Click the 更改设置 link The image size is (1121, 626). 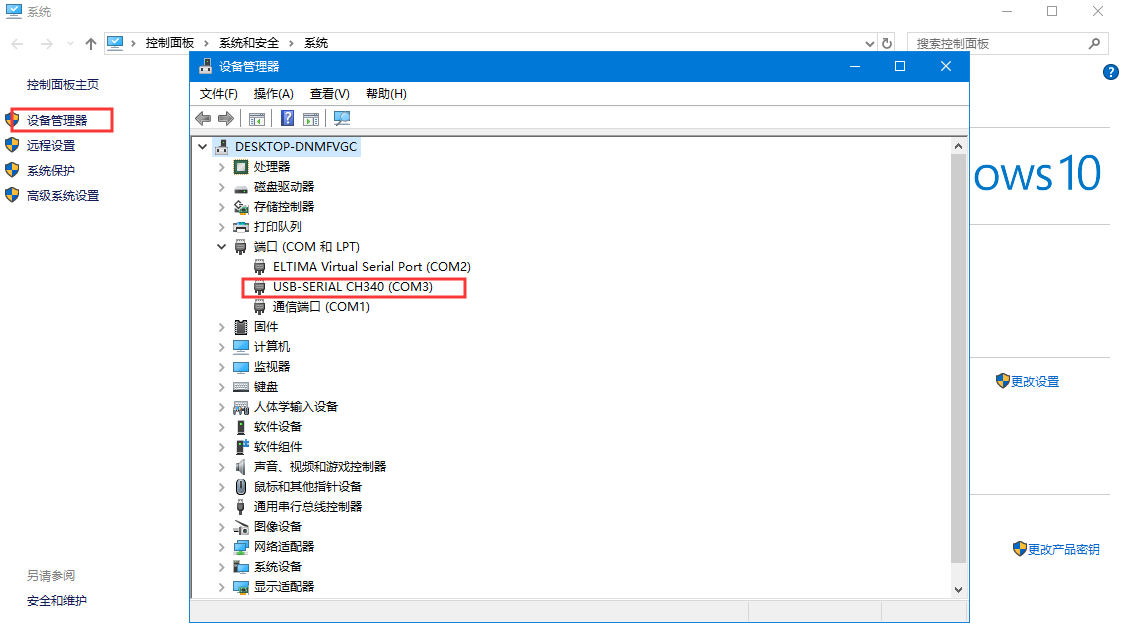1034,382
